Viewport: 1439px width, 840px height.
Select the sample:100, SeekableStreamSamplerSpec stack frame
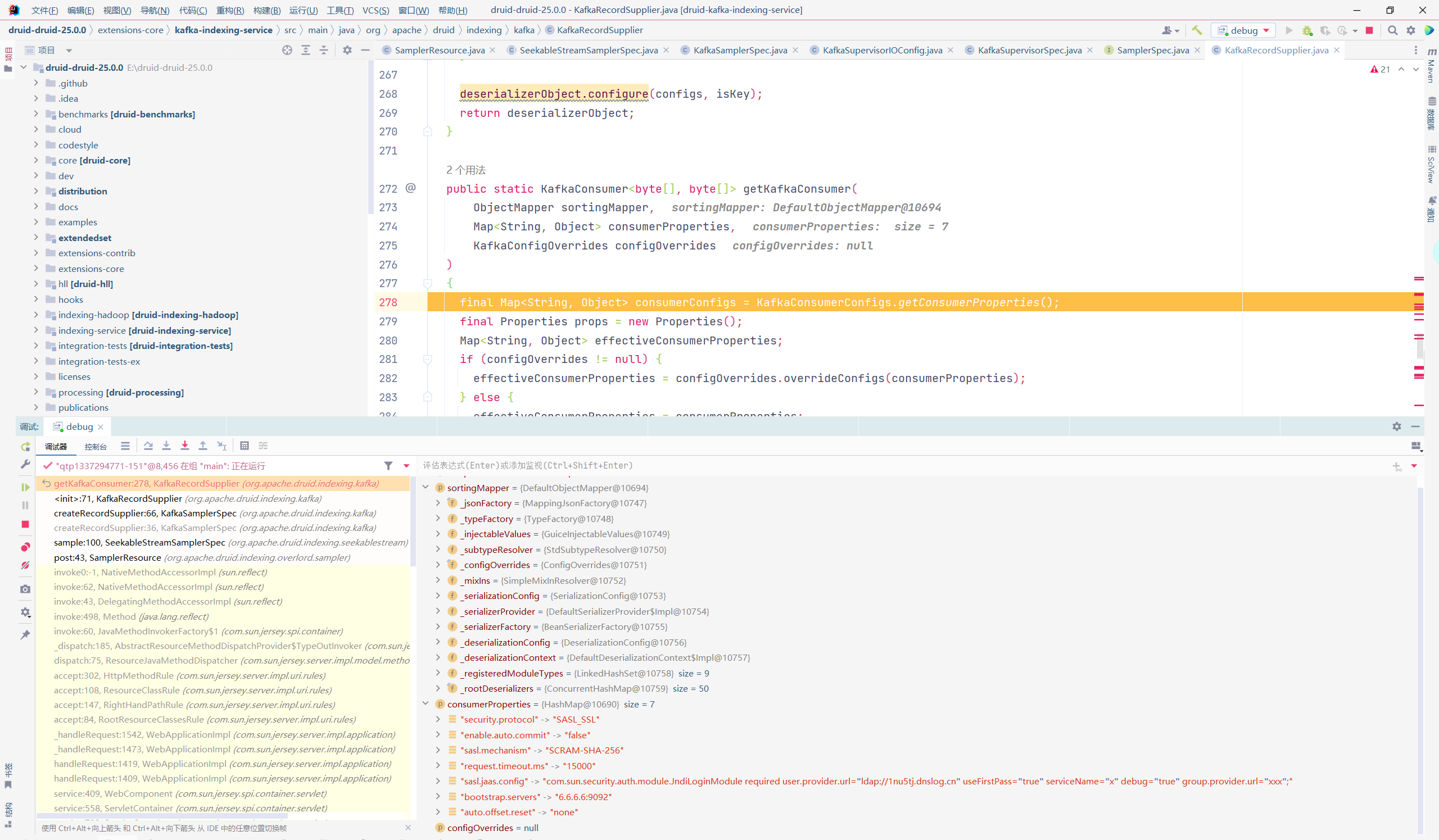(x=223, y=543)
